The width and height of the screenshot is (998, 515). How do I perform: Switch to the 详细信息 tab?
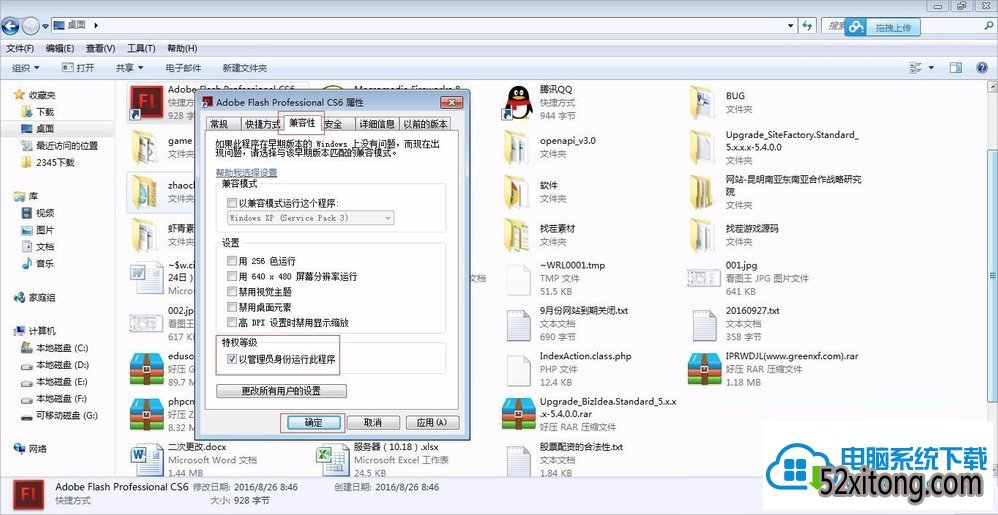pyautogui.click(x=377, y=125)
